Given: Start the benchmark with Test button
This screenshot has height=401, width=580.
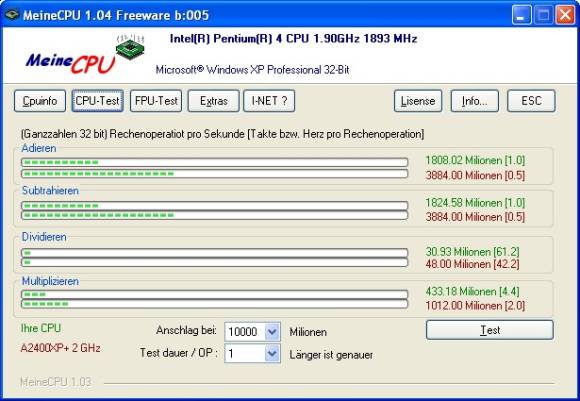Looking at the screenshot, I should [490, 330].
